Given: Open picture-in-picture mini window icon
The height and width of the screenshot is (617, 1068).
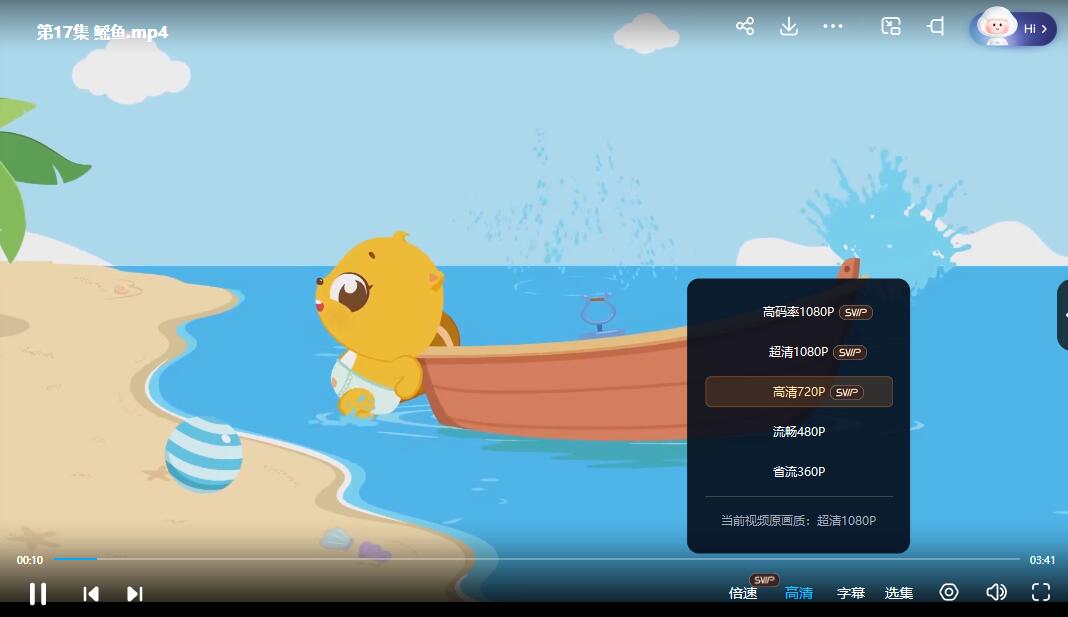Looking at the screenshot, I should 891,27.
